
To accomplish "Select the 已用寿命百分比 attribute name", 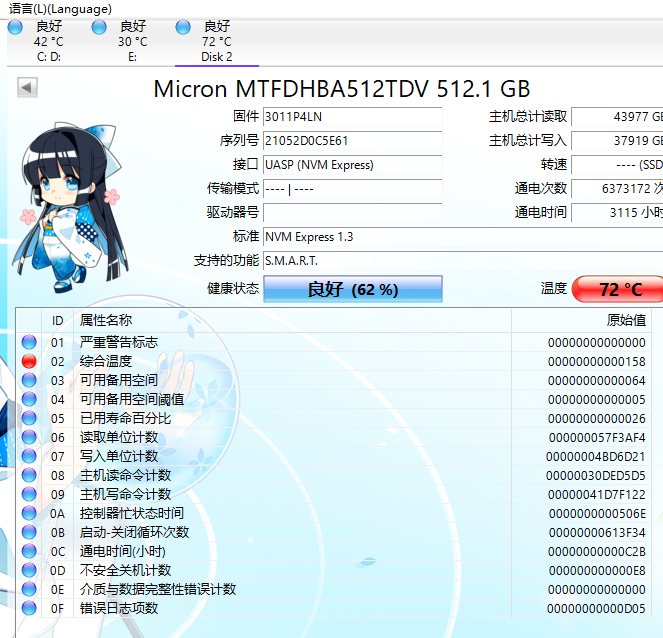I will point(126,418).
